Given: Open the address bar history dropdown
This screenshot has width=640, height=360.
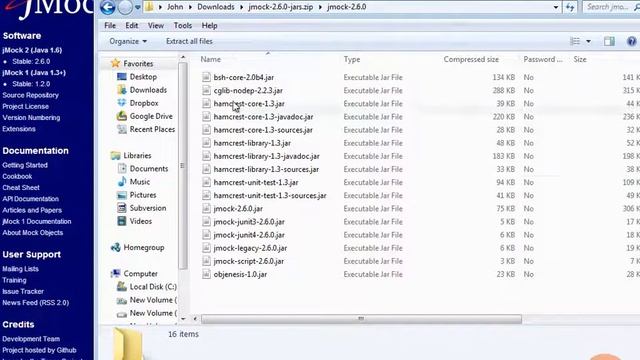Looking at the screenshot, I should point(556,7).
